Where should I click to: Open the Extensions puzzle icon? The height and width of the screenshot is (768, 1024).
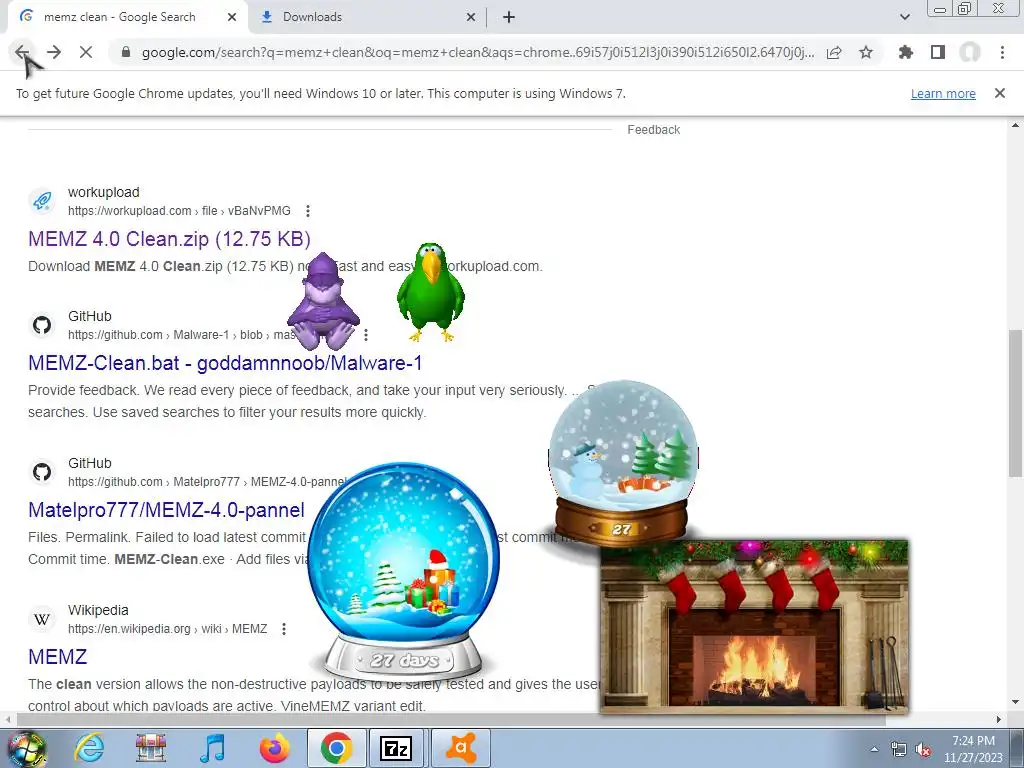pos(905,52)
